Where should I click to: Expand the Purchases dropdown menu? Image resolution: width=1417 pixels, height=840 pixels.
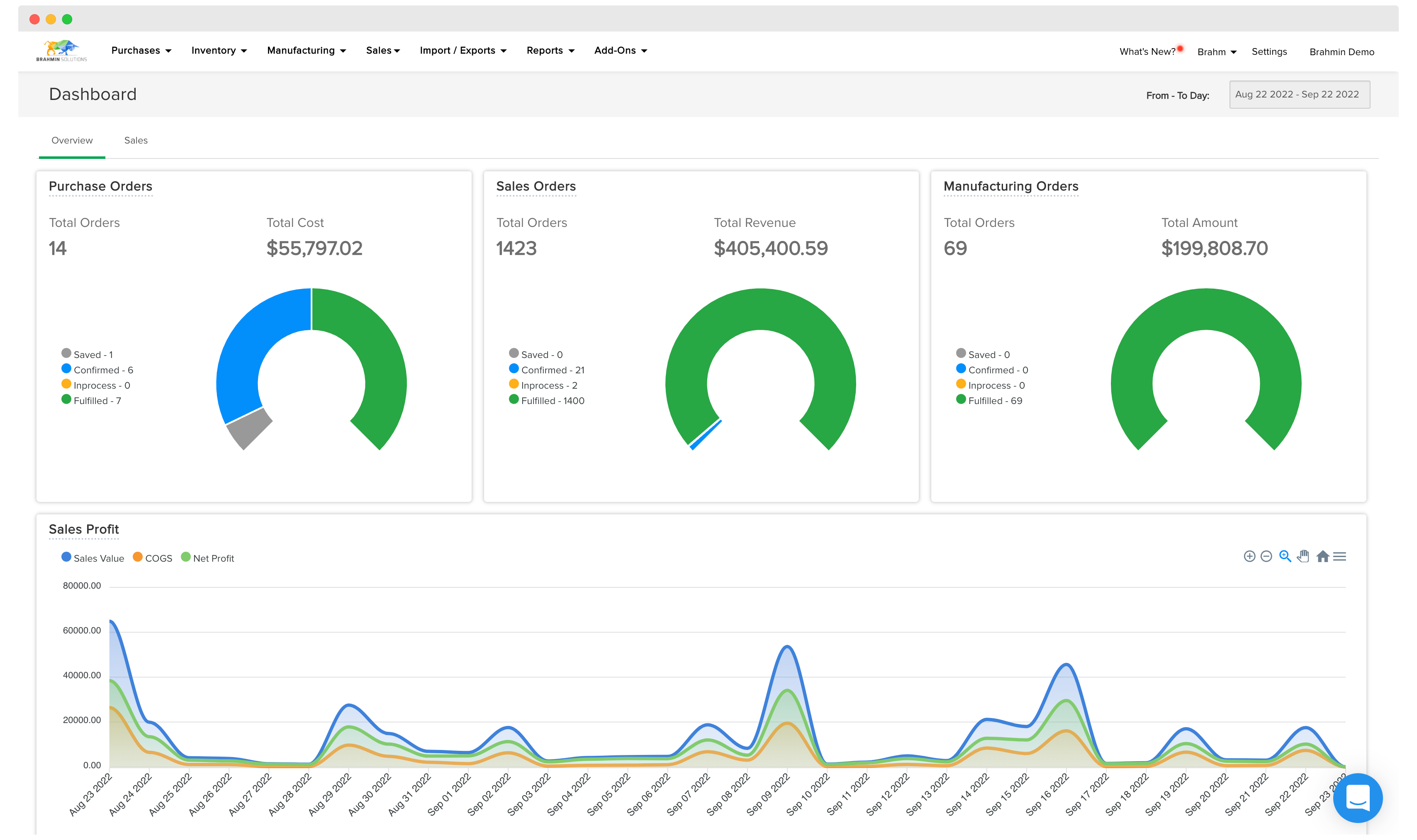pyautogui.click(x=141, y=50)
